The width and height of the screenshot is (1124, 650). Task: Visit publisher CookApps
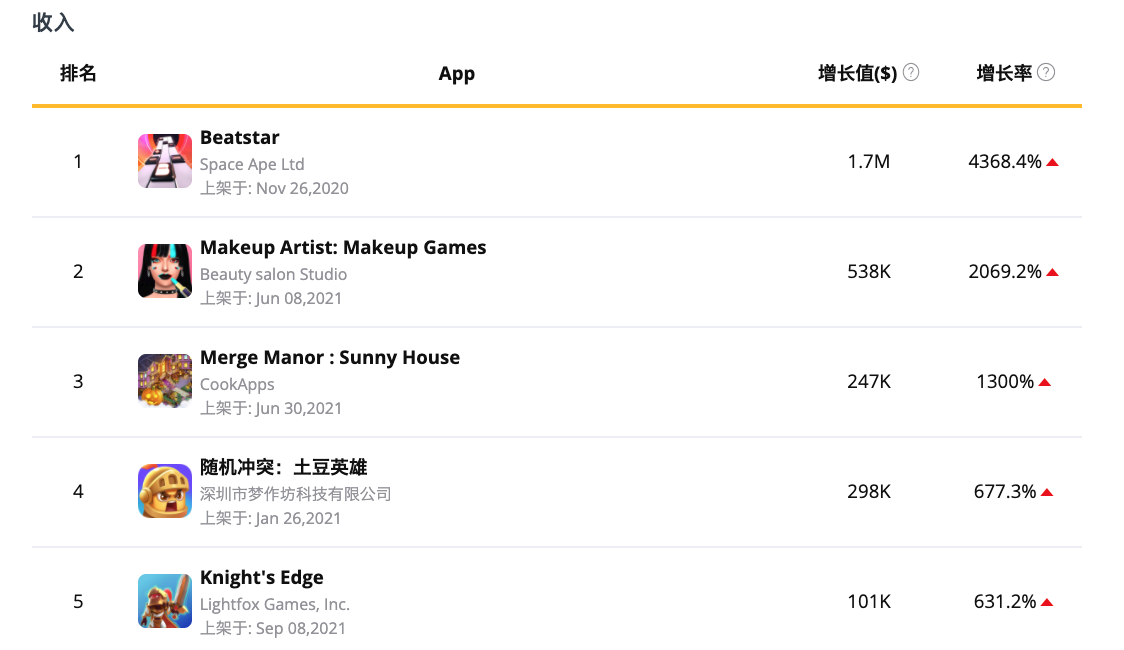237,385
